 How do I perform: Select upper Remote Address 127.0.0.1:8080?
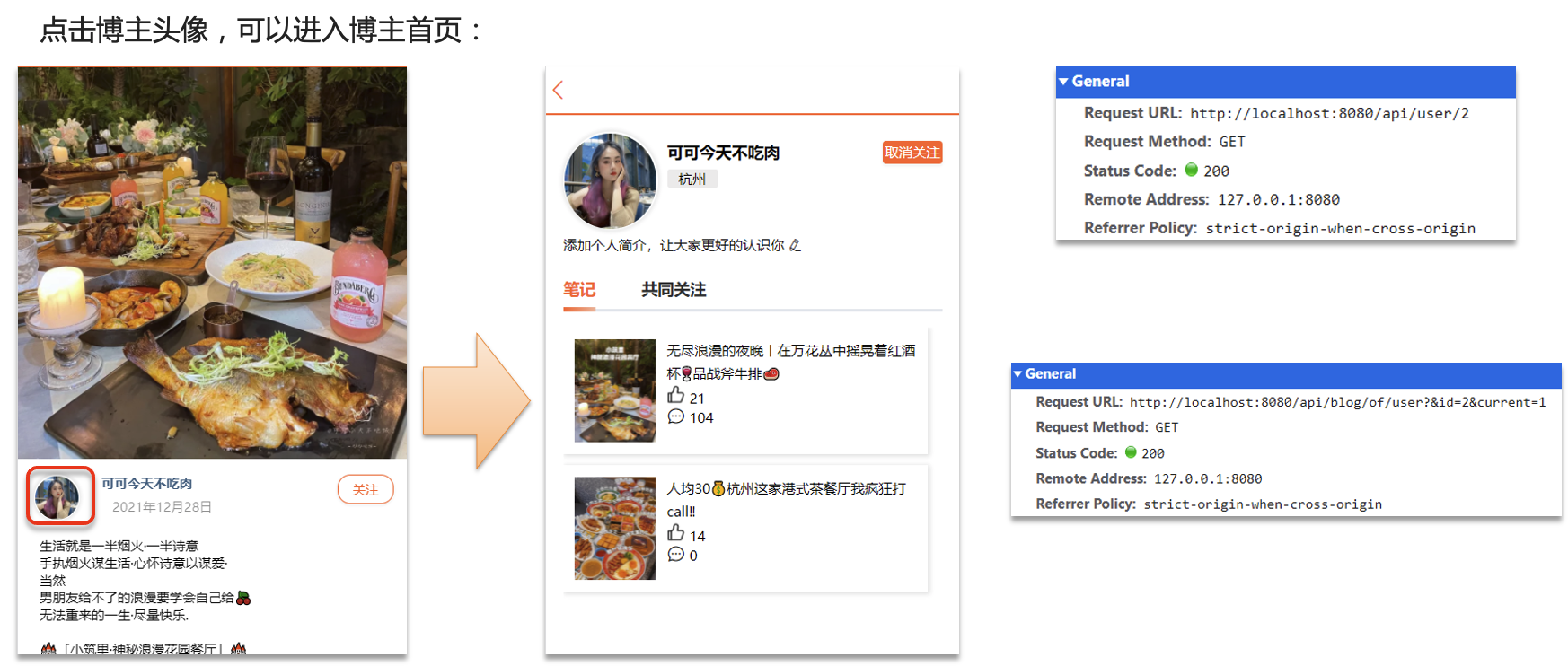coord(1278,199)
